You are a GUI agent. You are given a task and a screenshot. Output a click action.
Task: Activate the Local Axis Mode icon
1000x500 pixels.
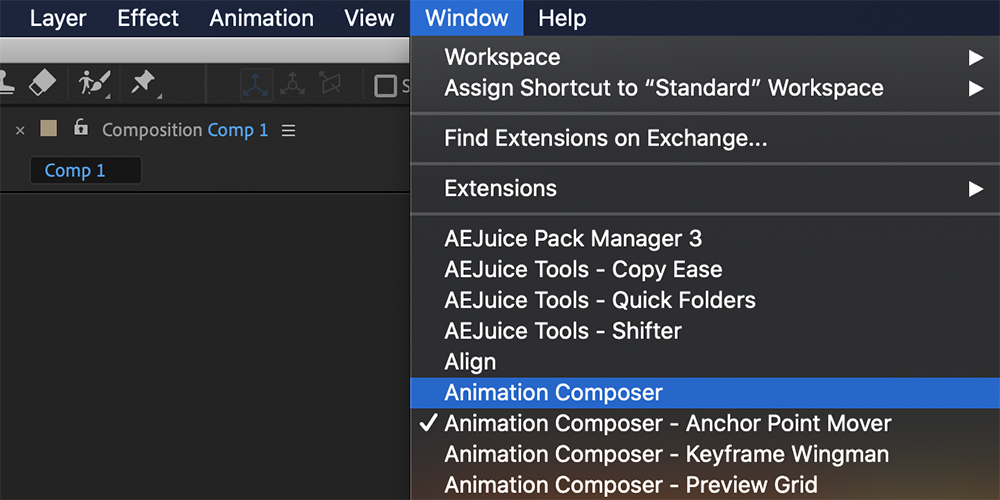pos(257,85)
